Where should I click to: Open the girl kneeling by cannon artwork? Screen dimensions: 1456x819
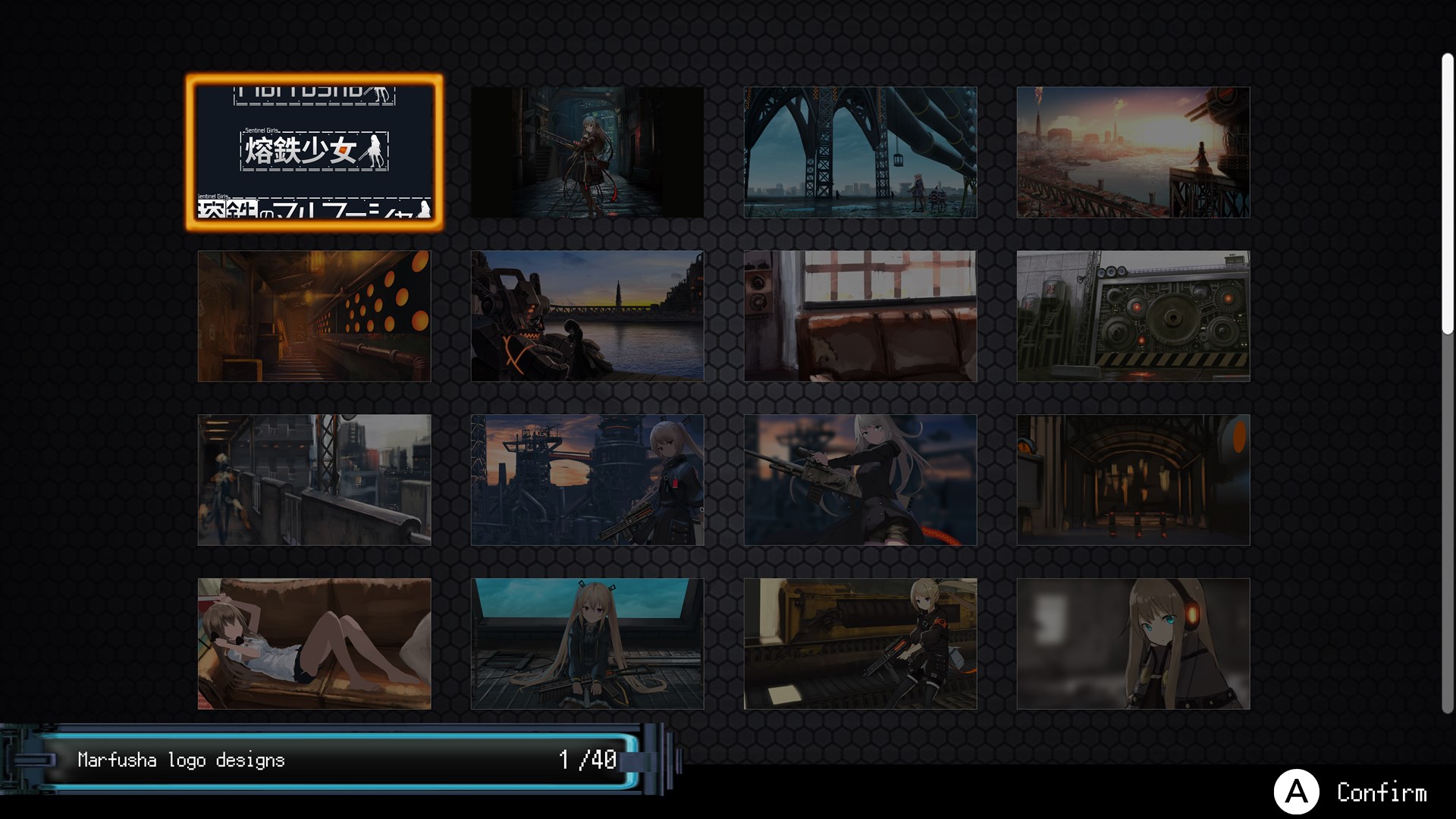860,643
